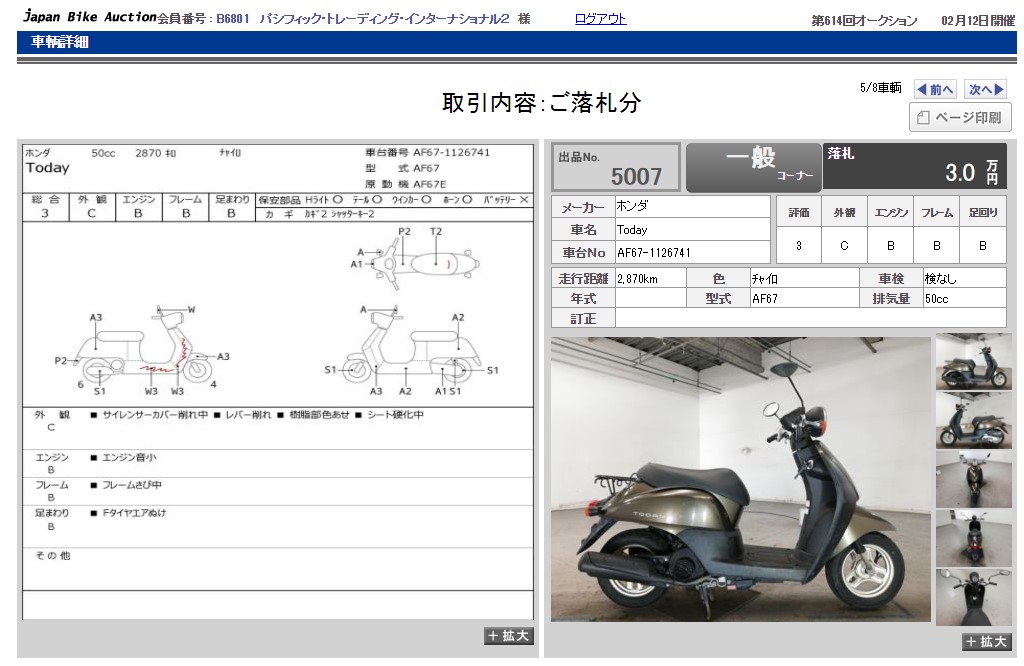The width and height of the screenshot is (1024, 666).
Task: Click the ページ印刷 print page button
Action: (960, 118)
